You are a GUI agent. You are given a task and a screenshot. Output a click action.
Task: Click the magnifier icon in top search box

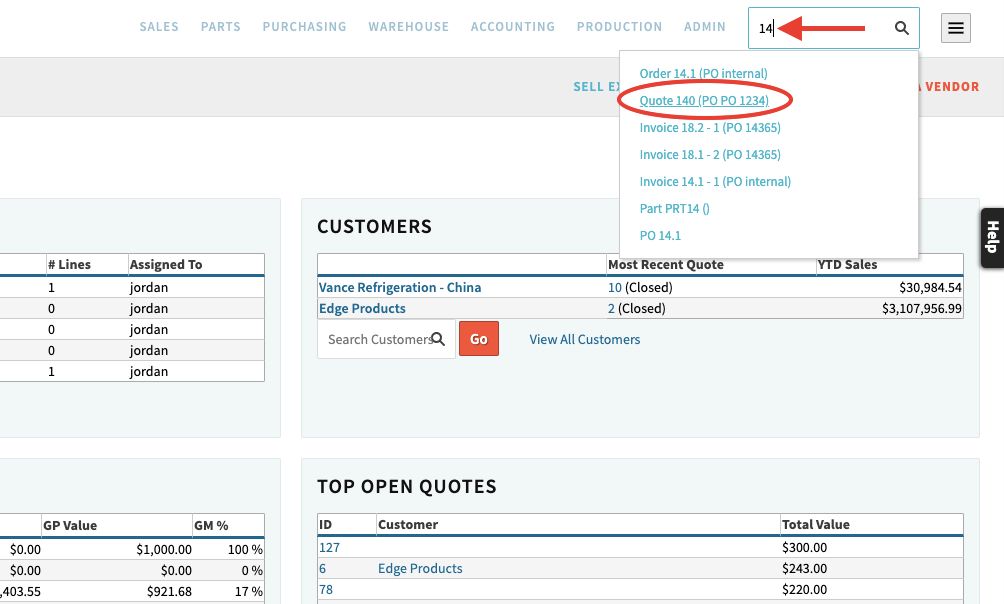[901, 28]
